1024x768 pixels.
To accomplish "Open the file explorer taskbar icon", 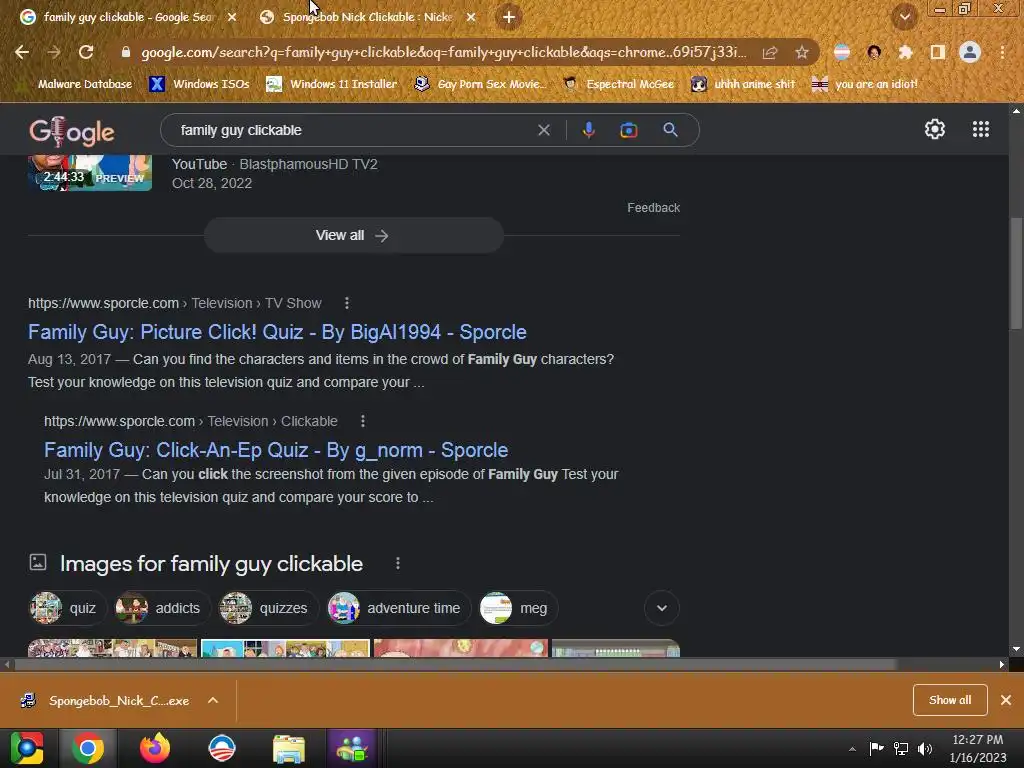I will pos(289,748).
